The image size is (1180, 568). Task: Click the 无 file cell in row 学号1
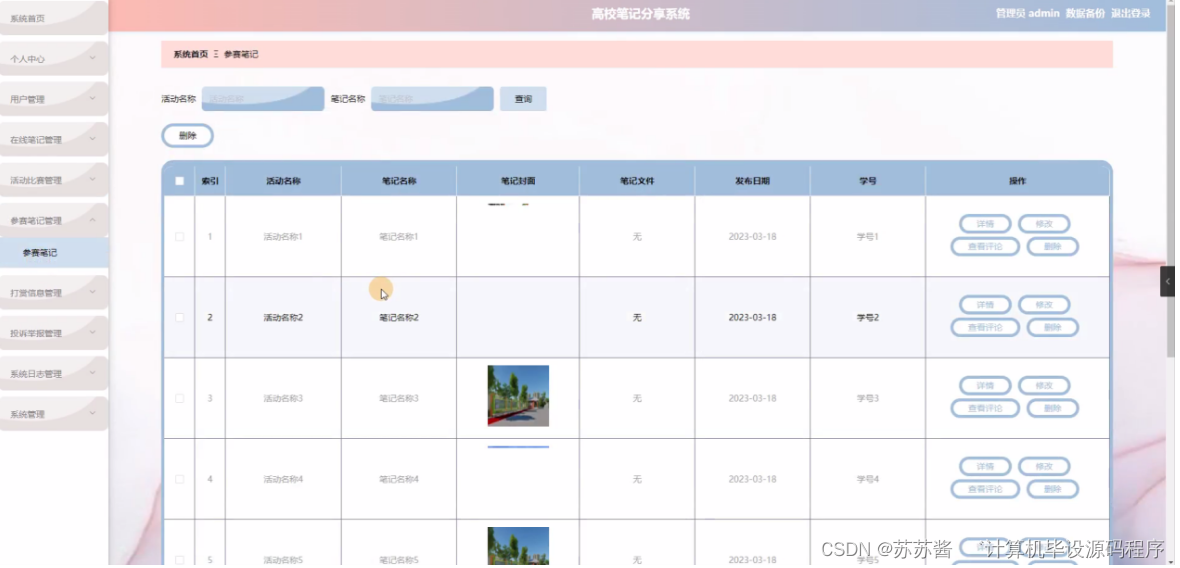(637, 237)
